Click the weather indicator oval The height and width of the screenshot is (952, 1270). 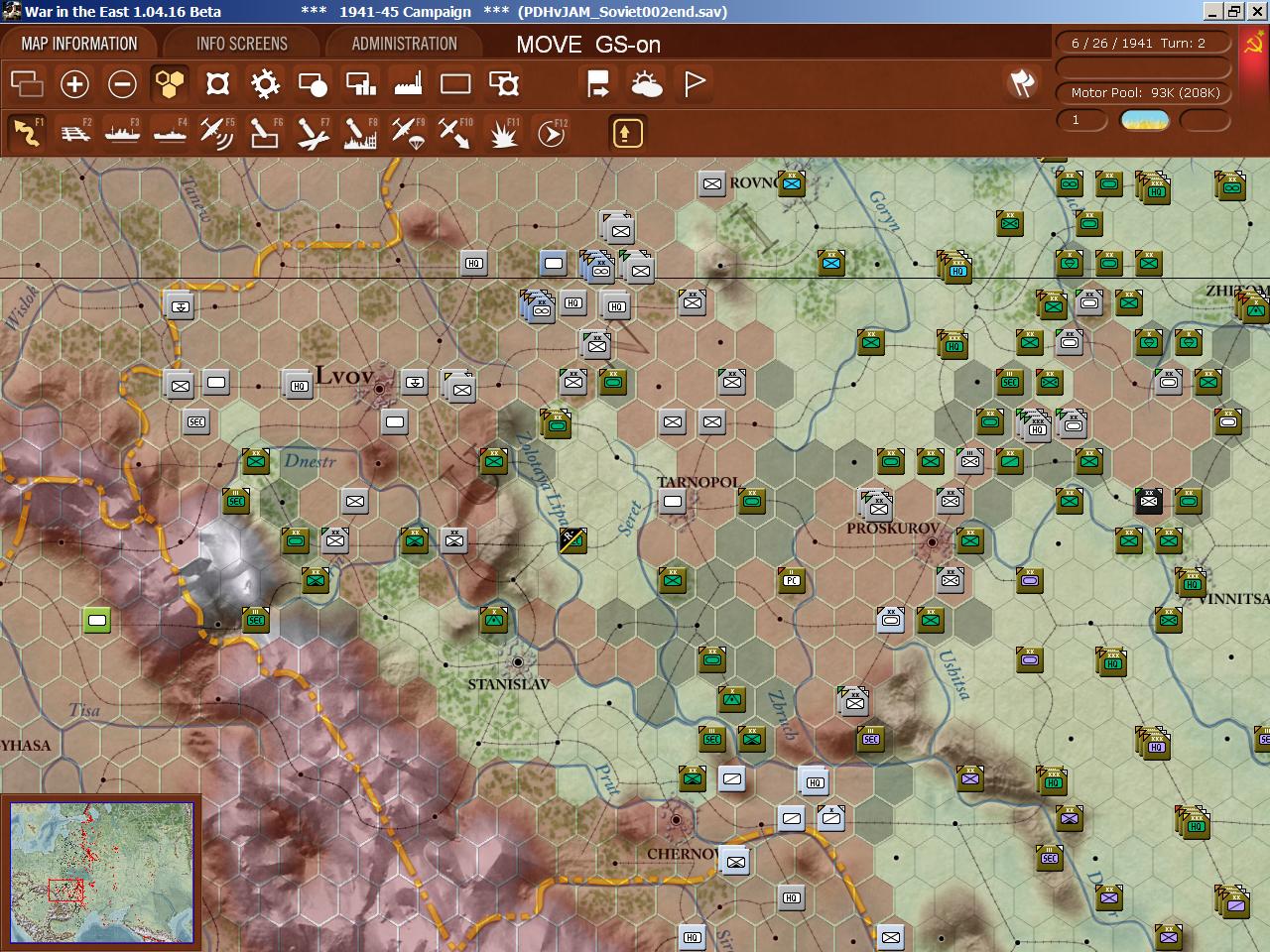[x=1145, y=121]
